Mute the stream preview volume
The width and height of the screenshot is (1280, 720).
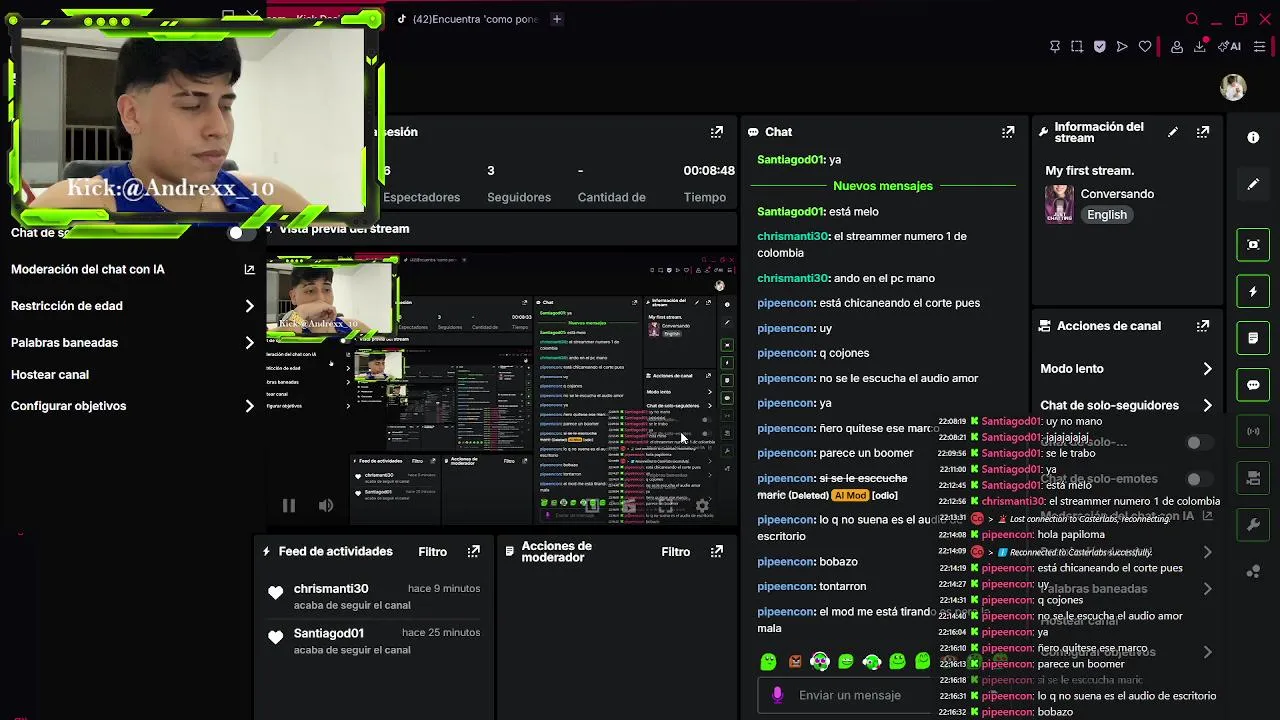(326, 506)
